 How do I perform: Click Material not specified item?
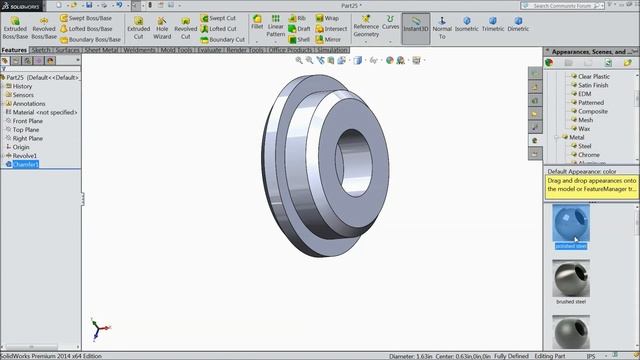click(x=41, y=112)
